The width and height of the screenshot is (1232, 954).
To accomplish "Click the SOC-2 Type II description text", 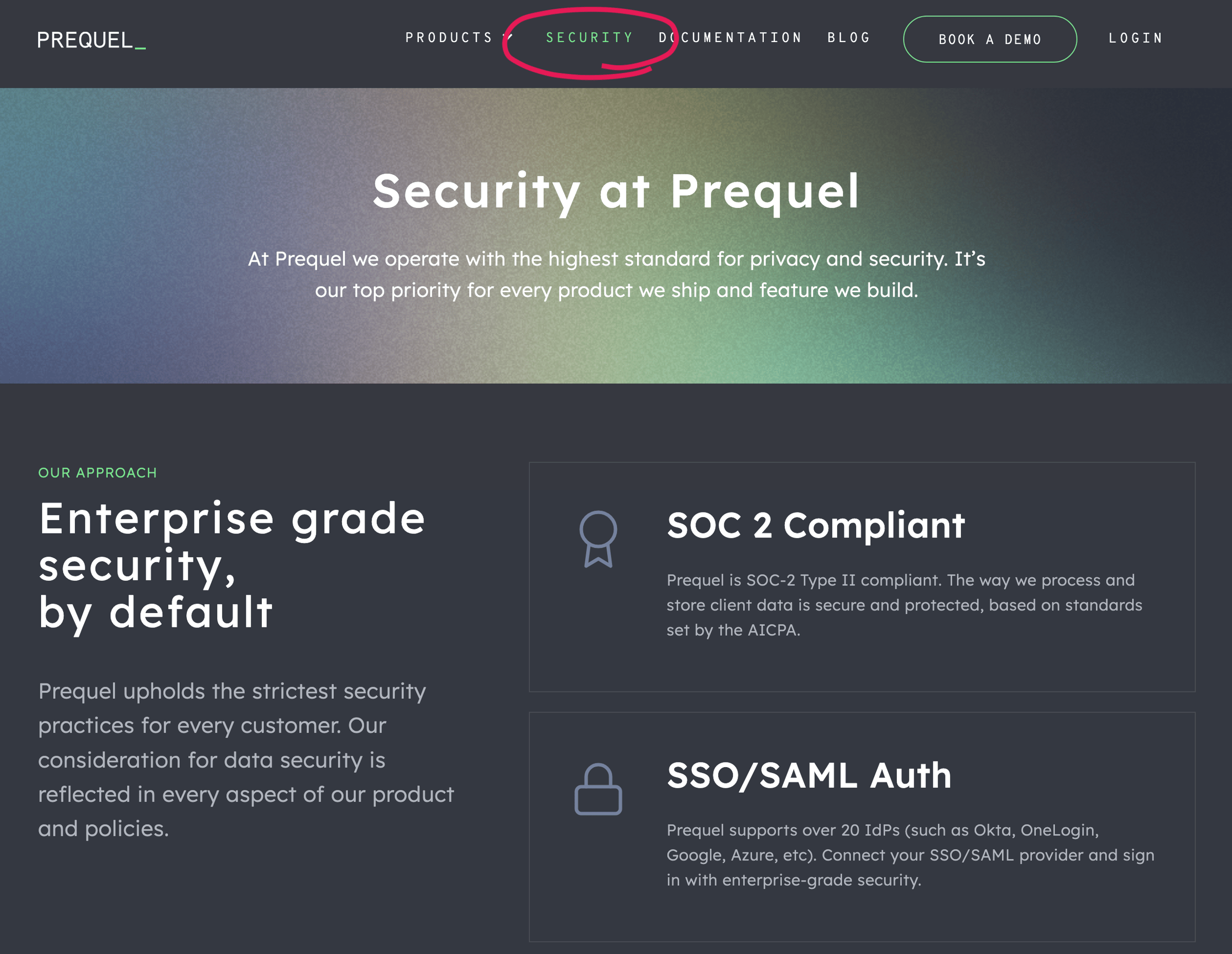I will pyautogui.click(x=904, y=605).
